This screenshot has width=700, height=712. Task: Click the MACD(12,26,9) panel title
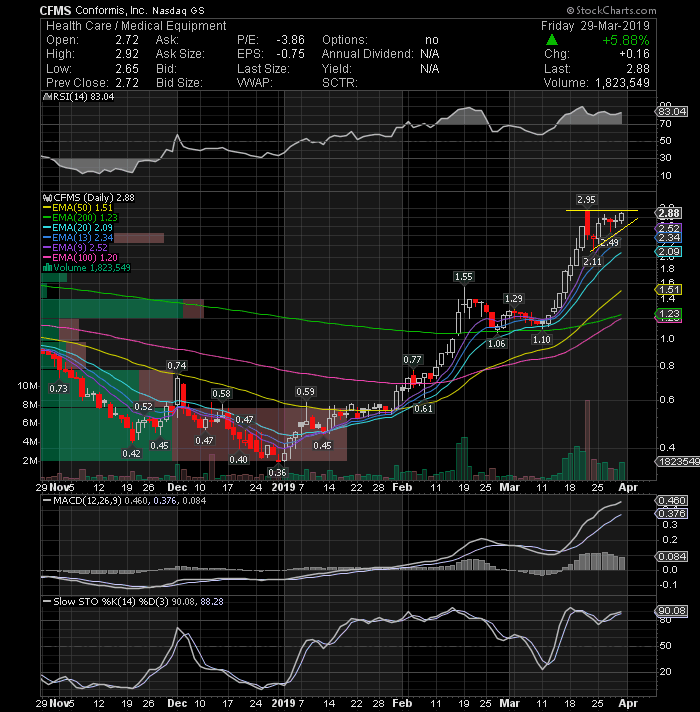click(87, 500)
